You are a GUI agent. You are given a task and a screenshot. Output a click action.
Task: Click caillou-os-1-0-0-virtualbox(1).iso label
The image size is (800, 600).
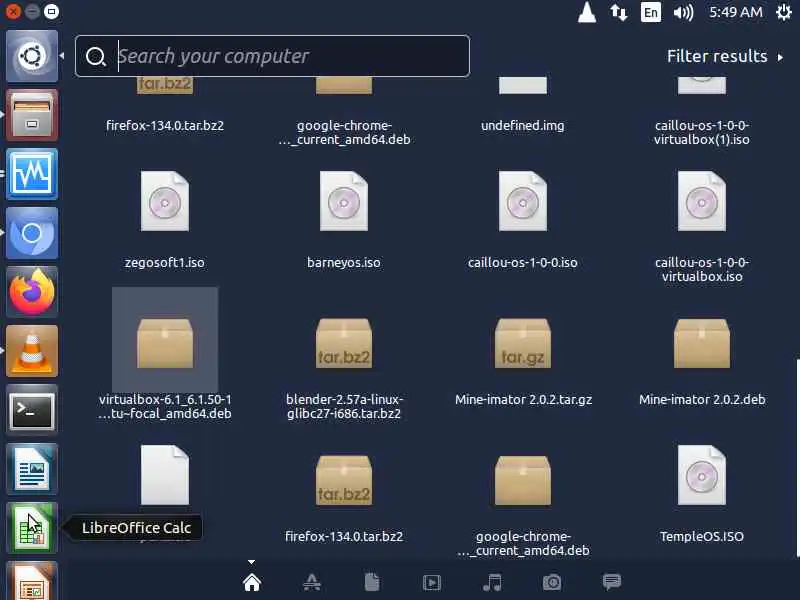point(702,132)
